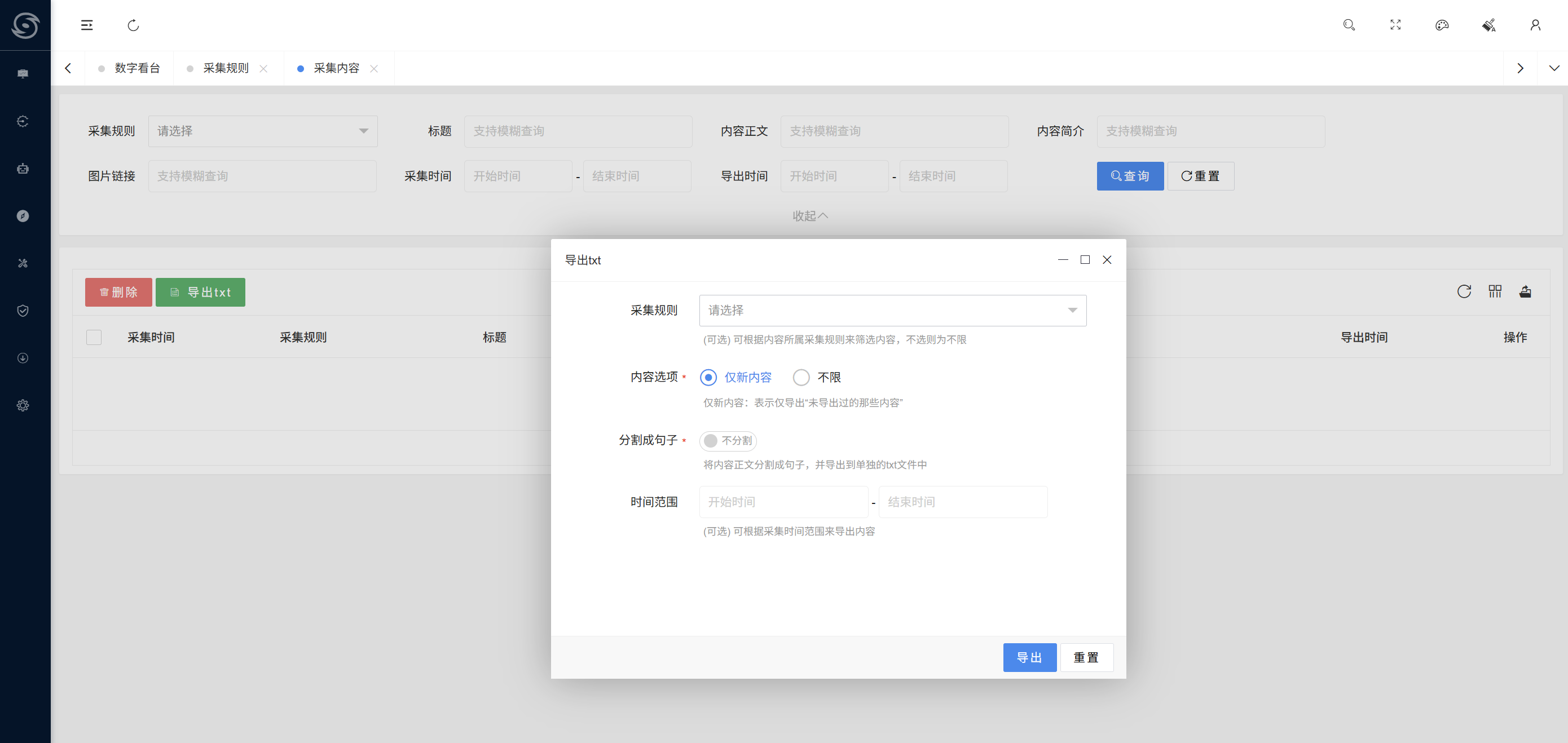Maximize the 导出txt dialog
The image size is (1568, 743).
[x=1085, y=260]
